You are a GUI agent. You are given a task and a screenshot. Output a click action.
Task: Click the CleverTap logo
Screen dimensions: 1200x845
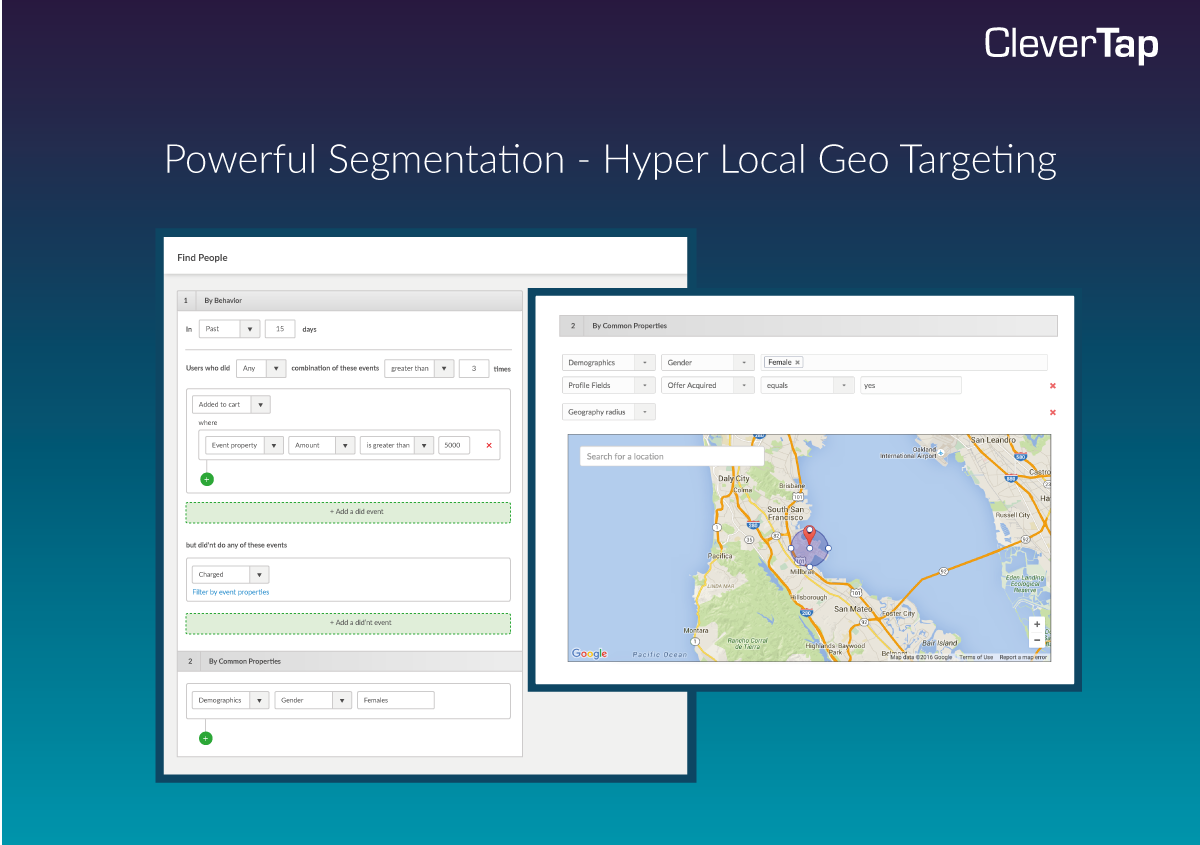pos(1071,45)
